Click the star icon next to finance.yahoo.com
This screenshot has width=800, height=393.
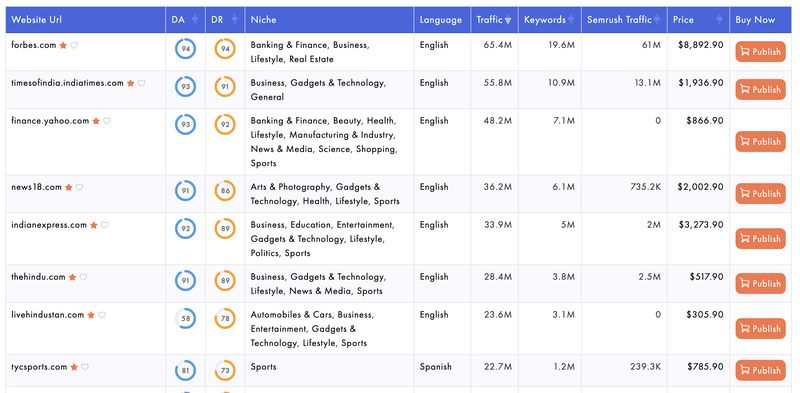[96, 121]
